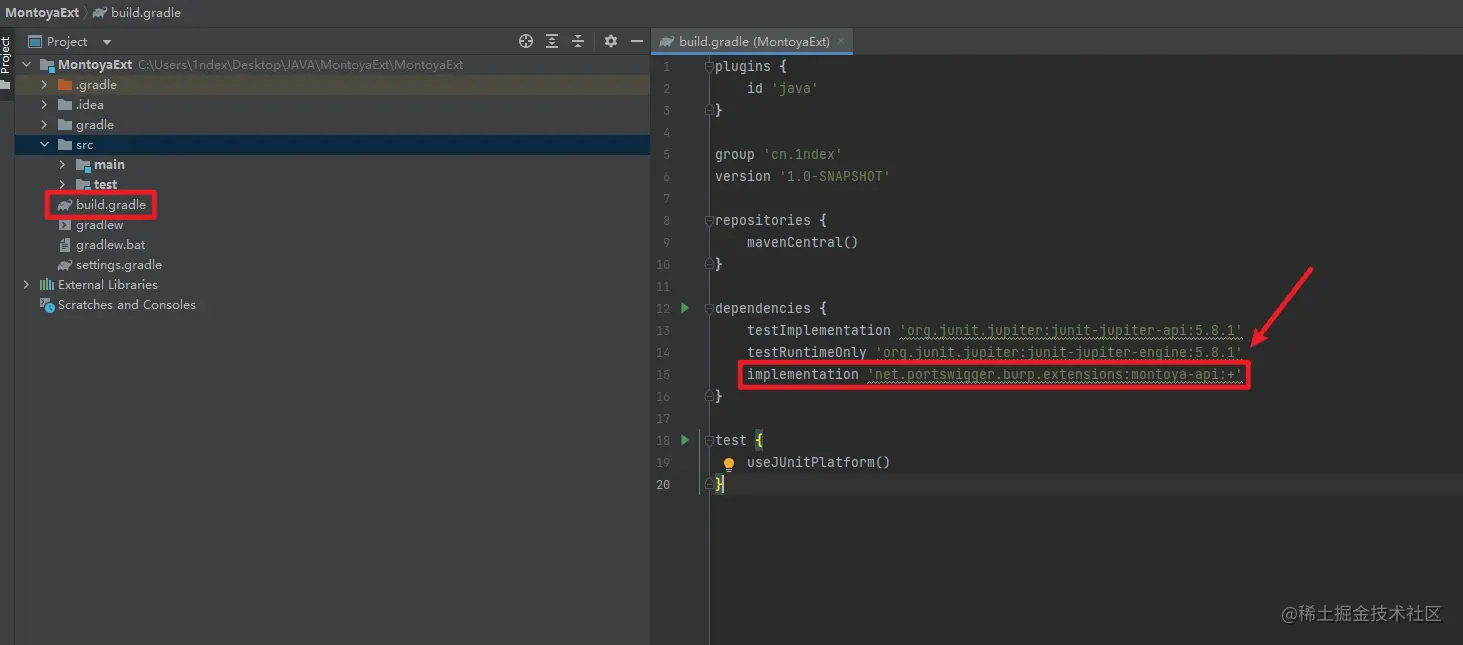Select the test source folder

click(105, 185)
